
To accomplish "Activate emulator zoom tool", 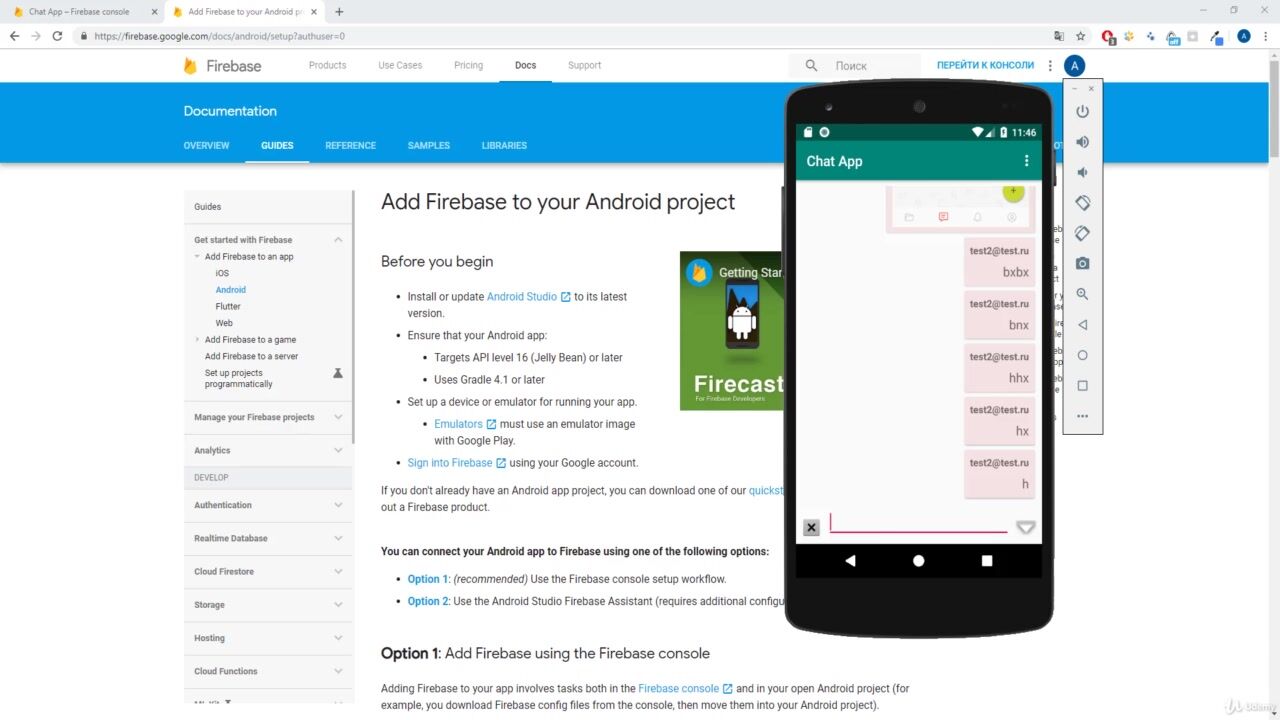I will [1082, 294].
